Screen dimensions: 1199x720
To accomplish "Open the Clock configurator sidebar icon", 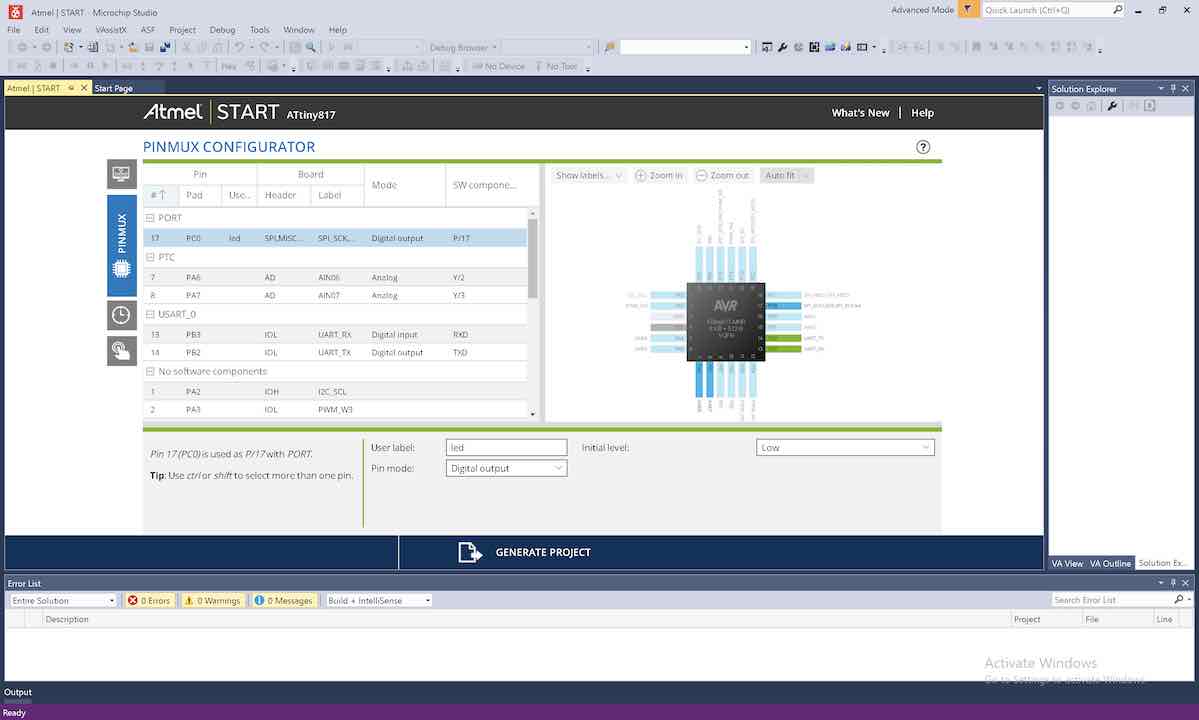I will tap(121, 315).
